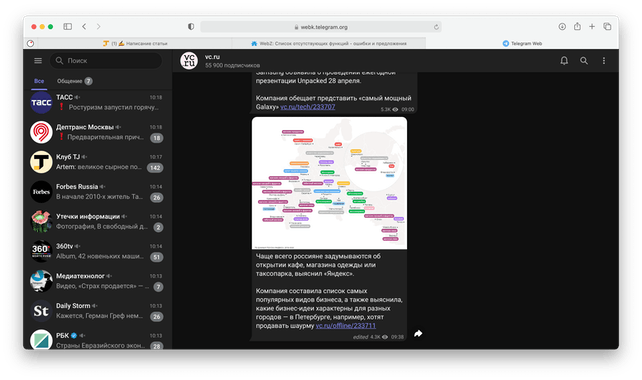
Task: Go back in Safari
Action: (84, 27)
